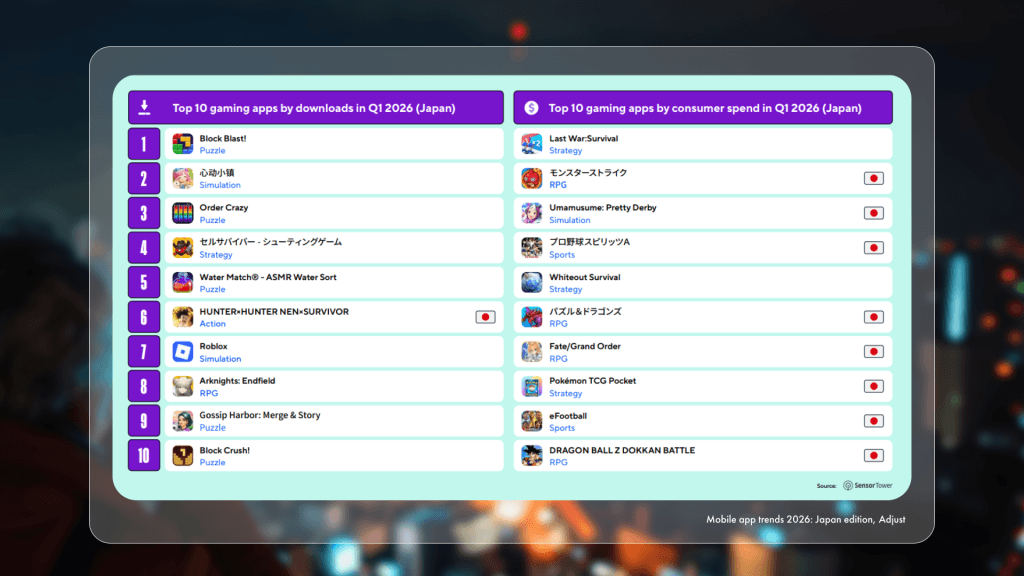Screen dimensions: 1024x576
Task: Click the Fate/Grand Order app icon
Action: coord(532,351)
